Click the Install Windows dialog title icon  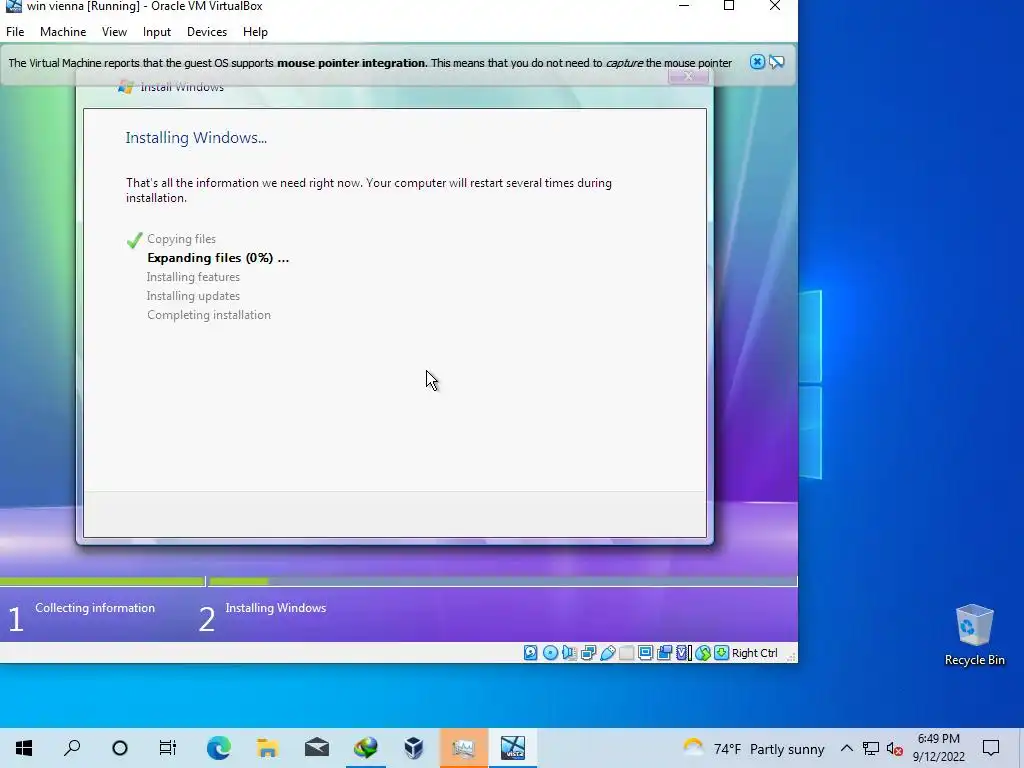pos(126,87)
